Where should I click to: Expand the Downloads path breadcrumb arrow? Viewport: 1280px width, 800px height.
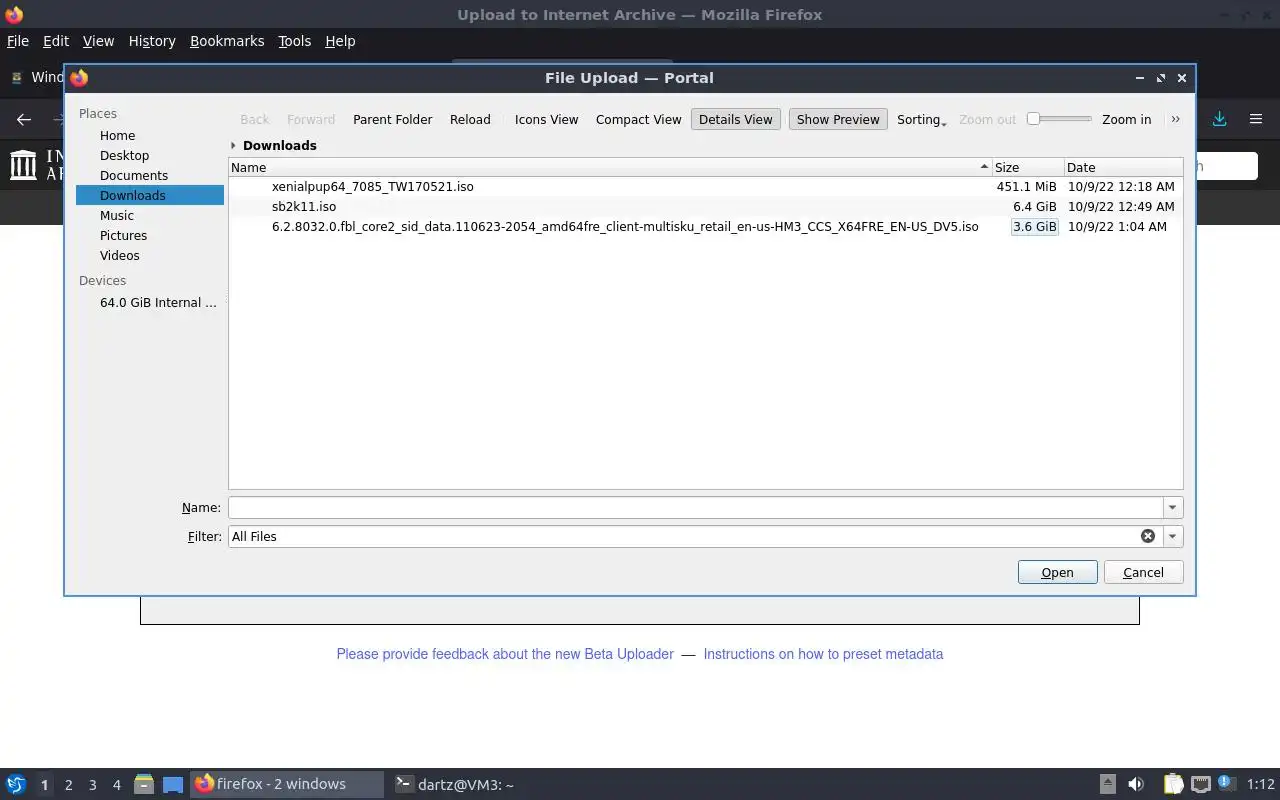tap(233, 145)
